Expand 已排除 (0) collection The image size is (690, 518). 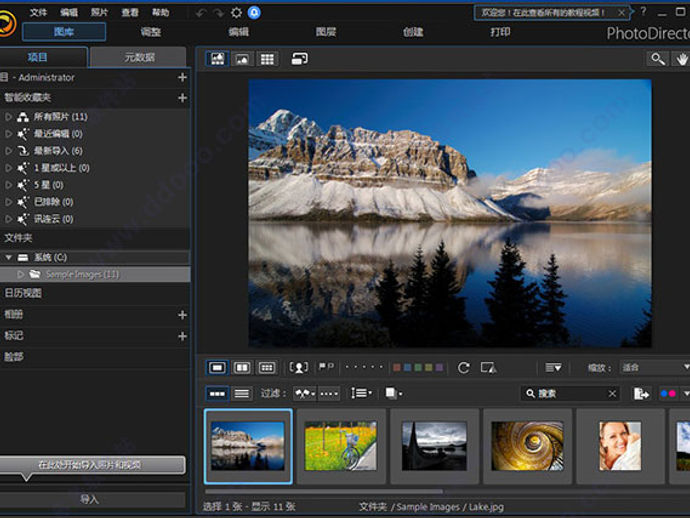click(x=8, y=202)
